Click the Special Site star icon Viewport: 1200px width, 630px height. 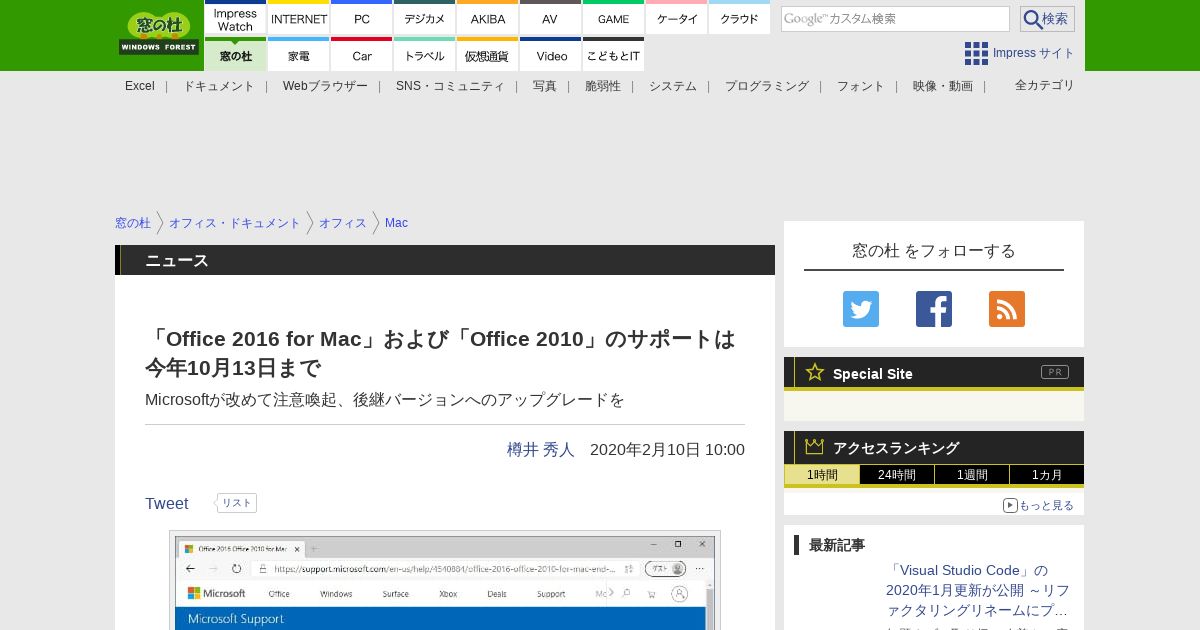pos(815,373)
